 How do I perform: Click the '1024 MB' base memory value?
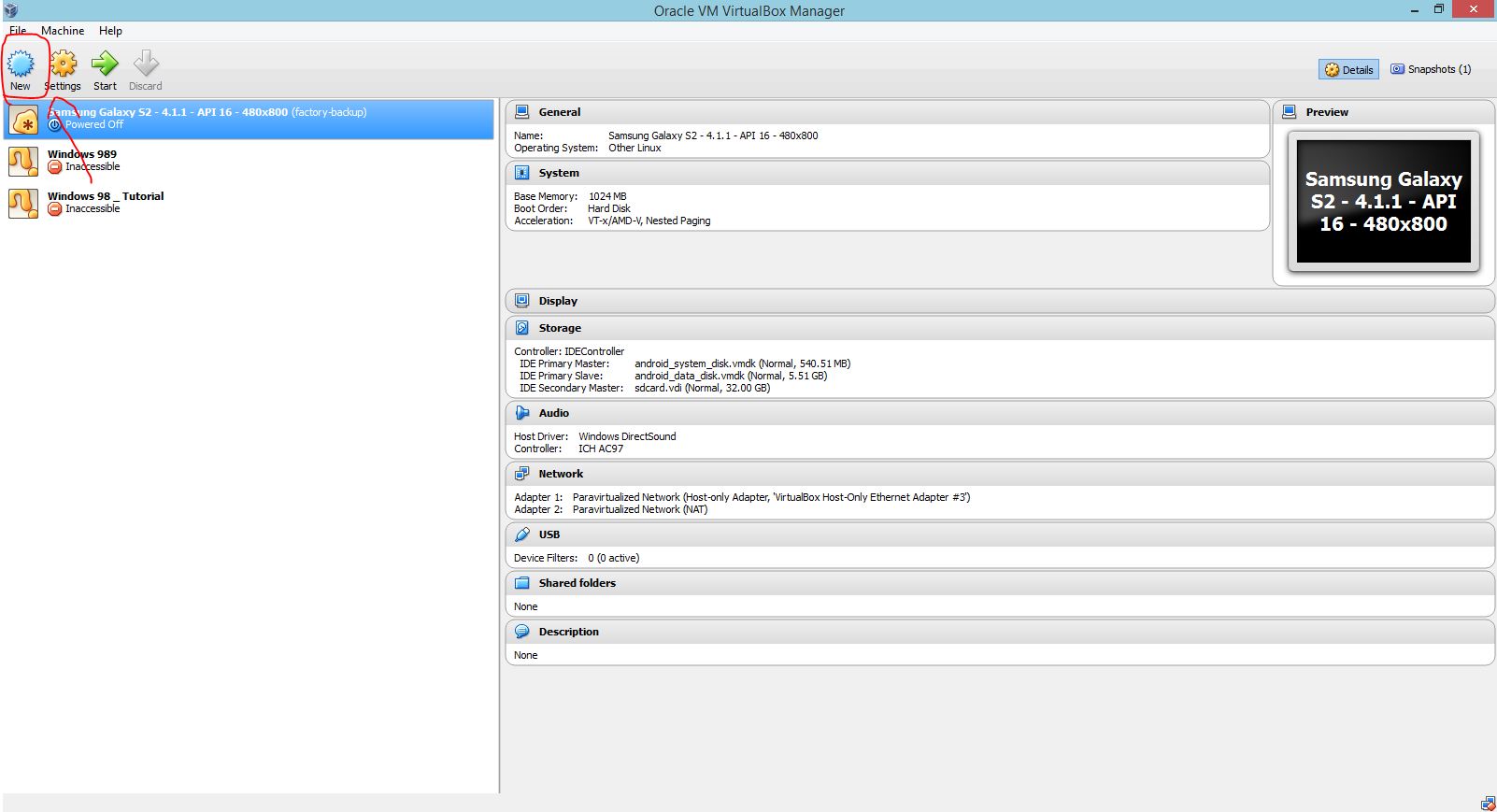click(607, 196)
